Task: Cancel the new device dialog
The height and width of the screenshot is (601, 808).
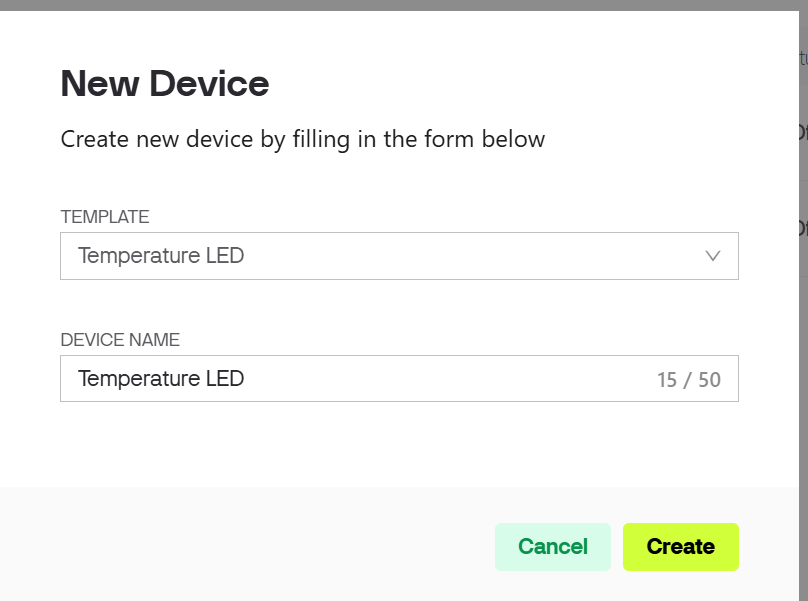Action: pyautogui.click(x=552, y=547)
